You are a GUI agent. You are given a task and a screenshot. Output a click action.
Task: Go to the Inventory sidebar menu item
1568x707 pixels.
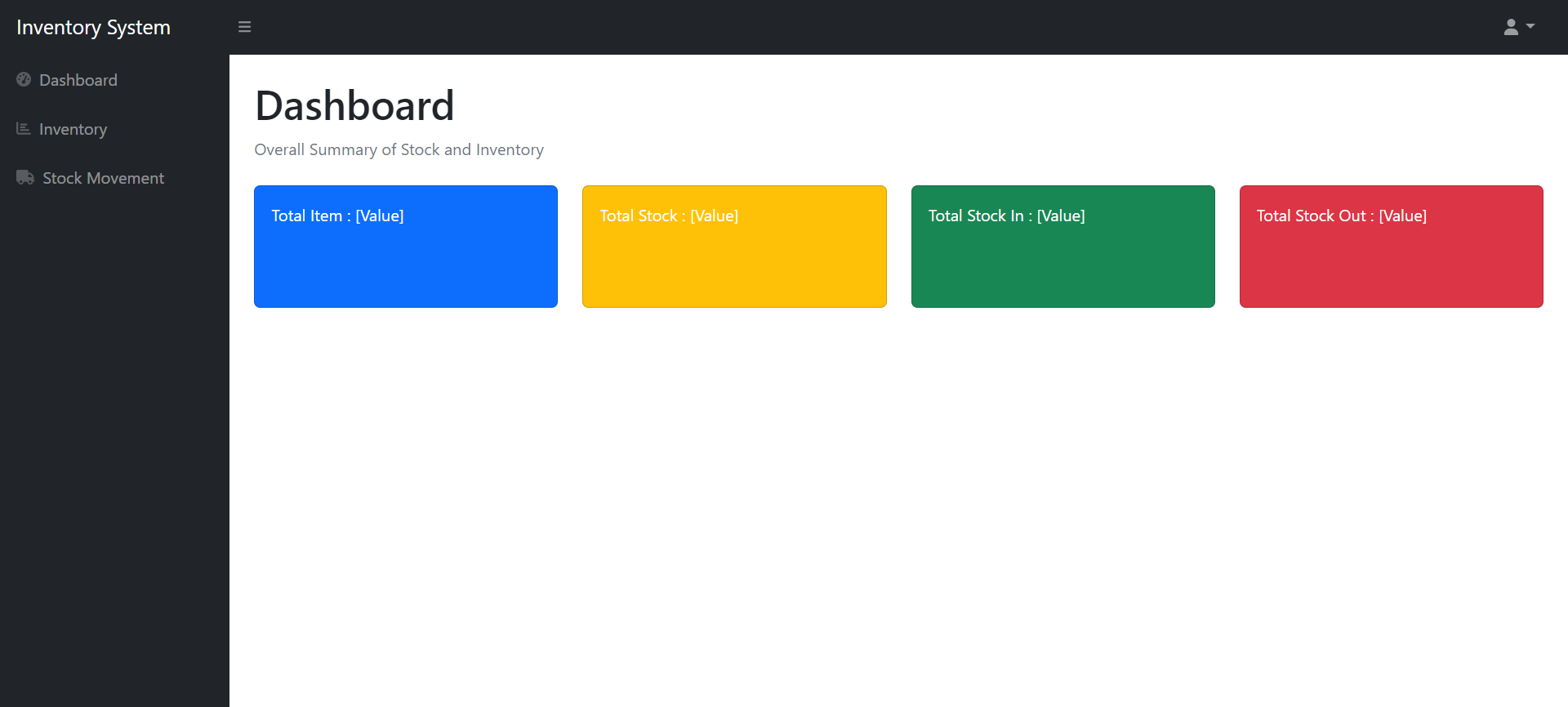tap(73, 129)
